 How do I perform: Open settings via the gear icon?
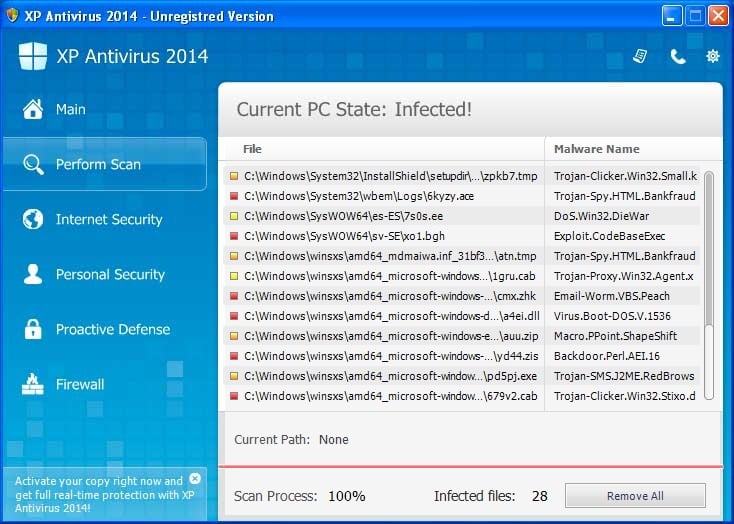712,56
